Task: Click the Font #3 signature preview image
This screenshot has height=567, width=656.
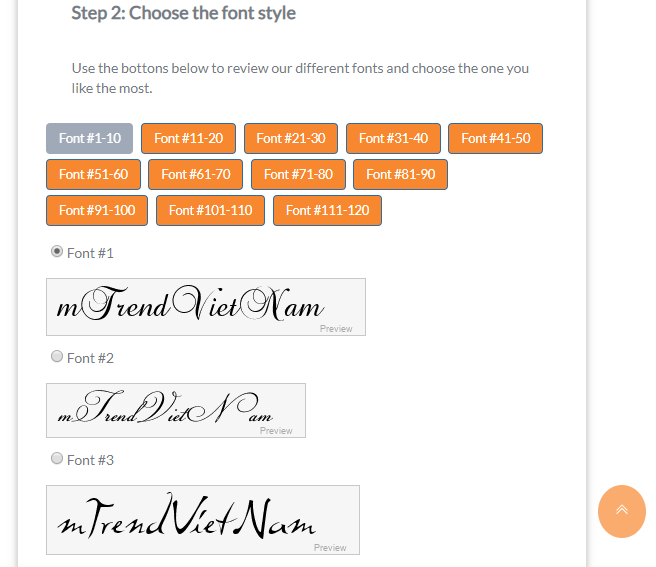Action: click(202, 520)
